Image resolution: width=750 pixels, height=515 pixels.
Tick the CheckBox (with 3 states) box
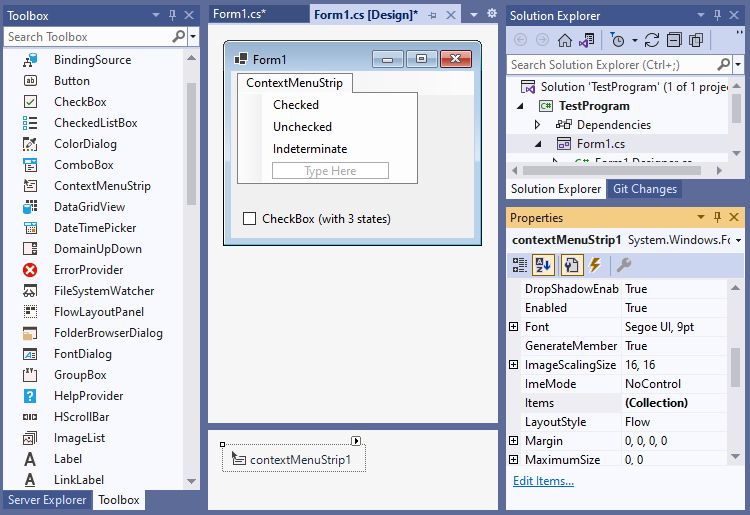[x=249, y=219]
